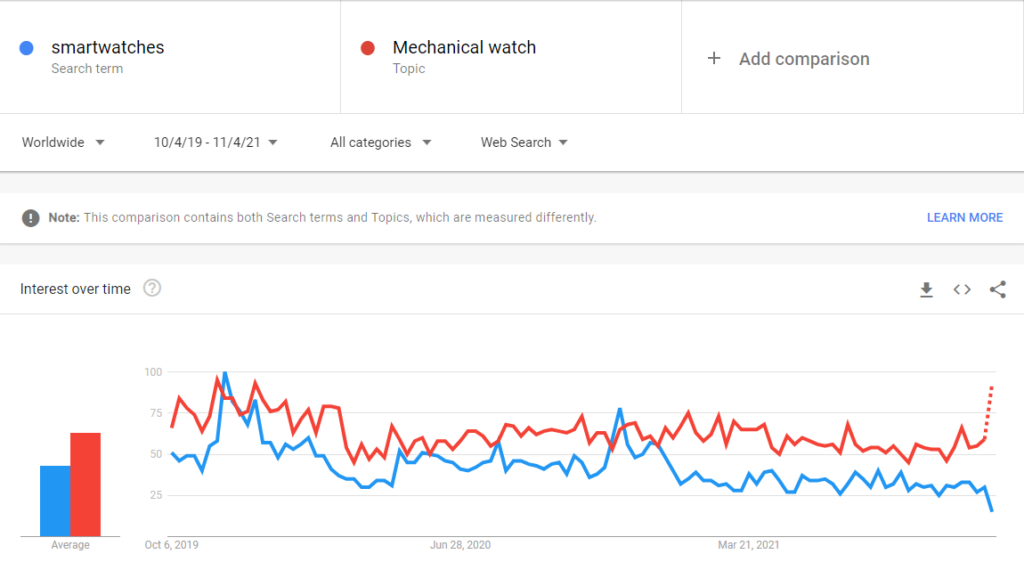Click the blue line peak at 100
The width and height of the screenshot is (1024, 562).
pos(225,373)
